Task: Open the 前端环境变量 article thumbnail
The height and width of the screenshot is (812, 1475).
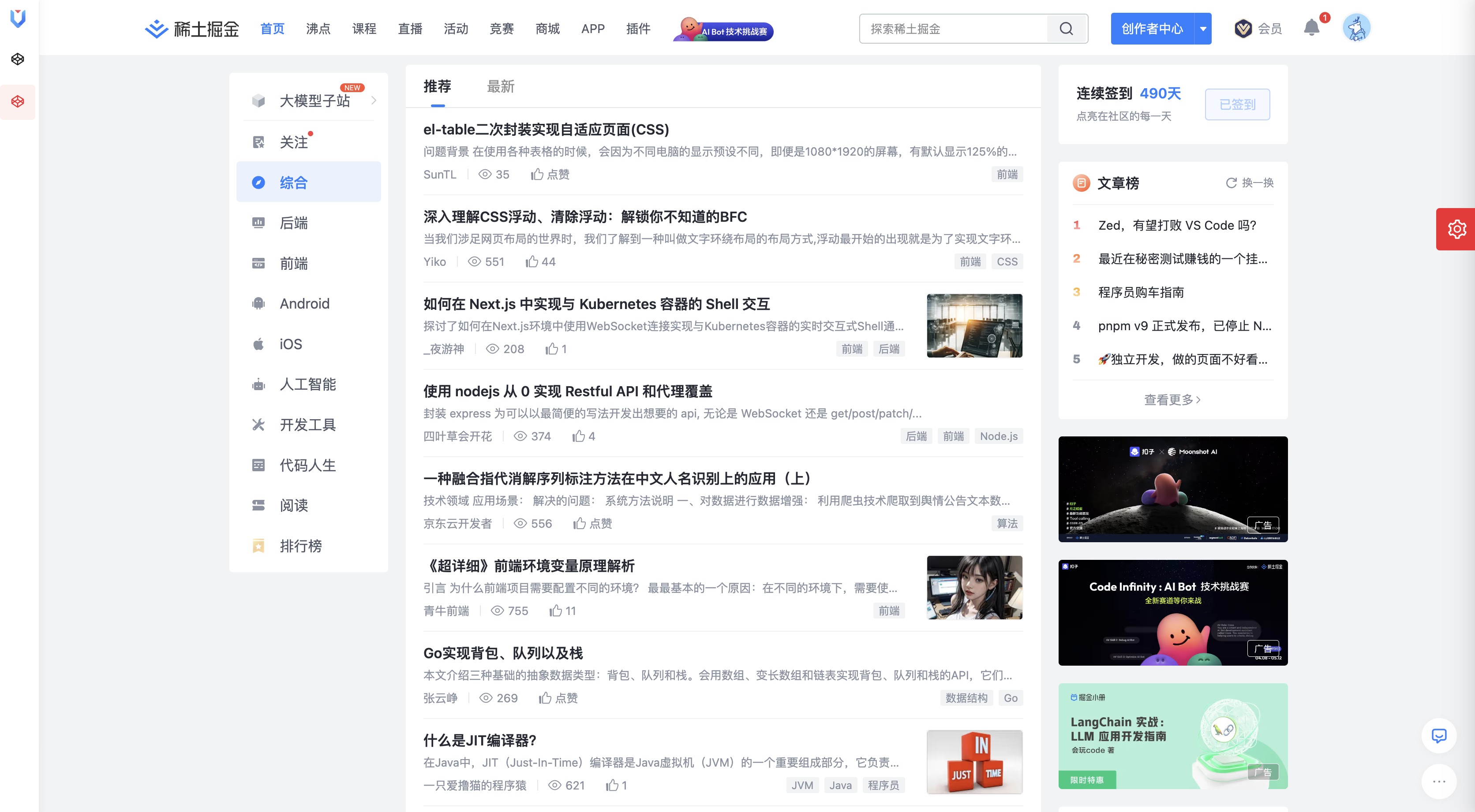Action: tap(974, 587)
